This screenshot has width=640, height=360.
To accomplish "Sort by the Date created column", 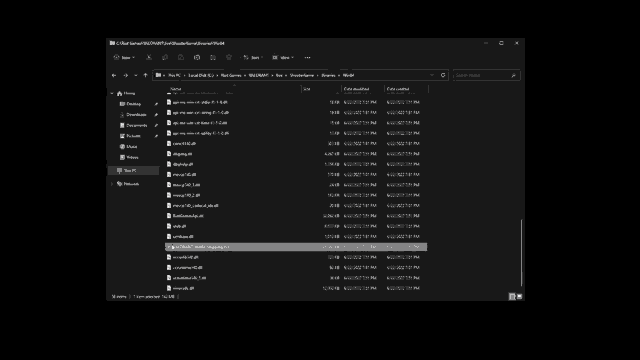I will coord(398,89).
